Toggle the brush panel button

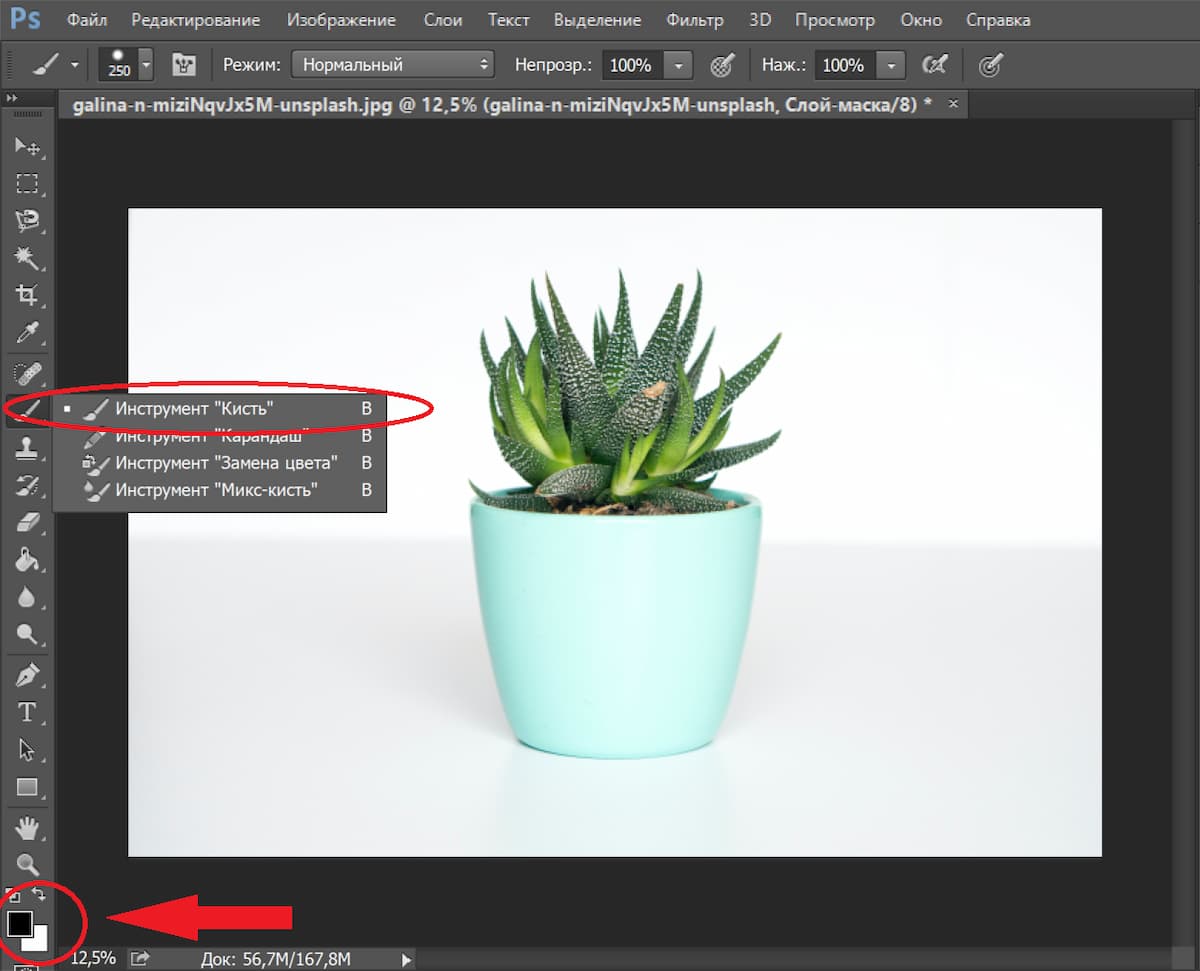click(183, 65)
